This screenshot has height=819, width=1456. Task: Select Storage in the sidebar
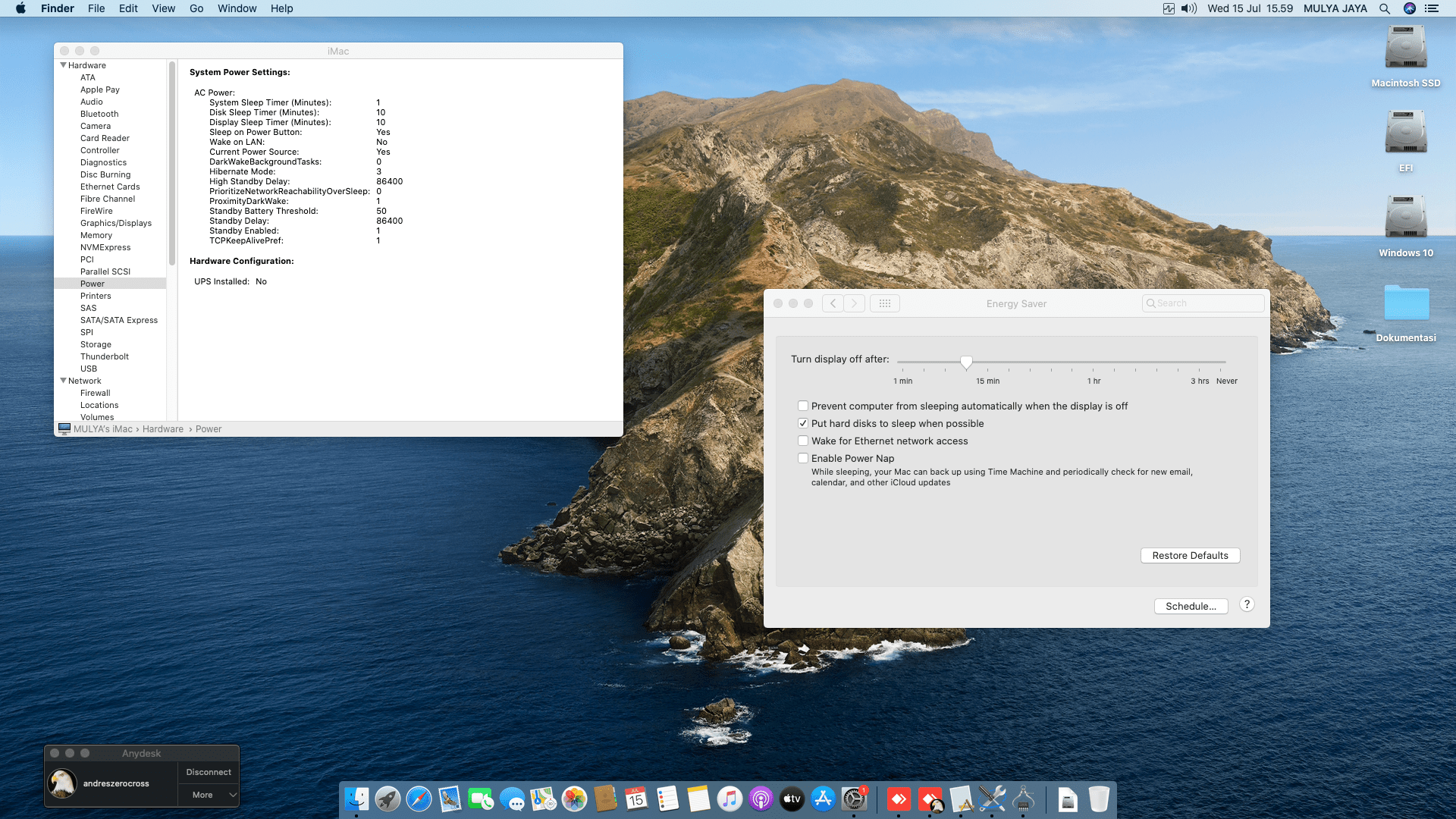[96, 344]
